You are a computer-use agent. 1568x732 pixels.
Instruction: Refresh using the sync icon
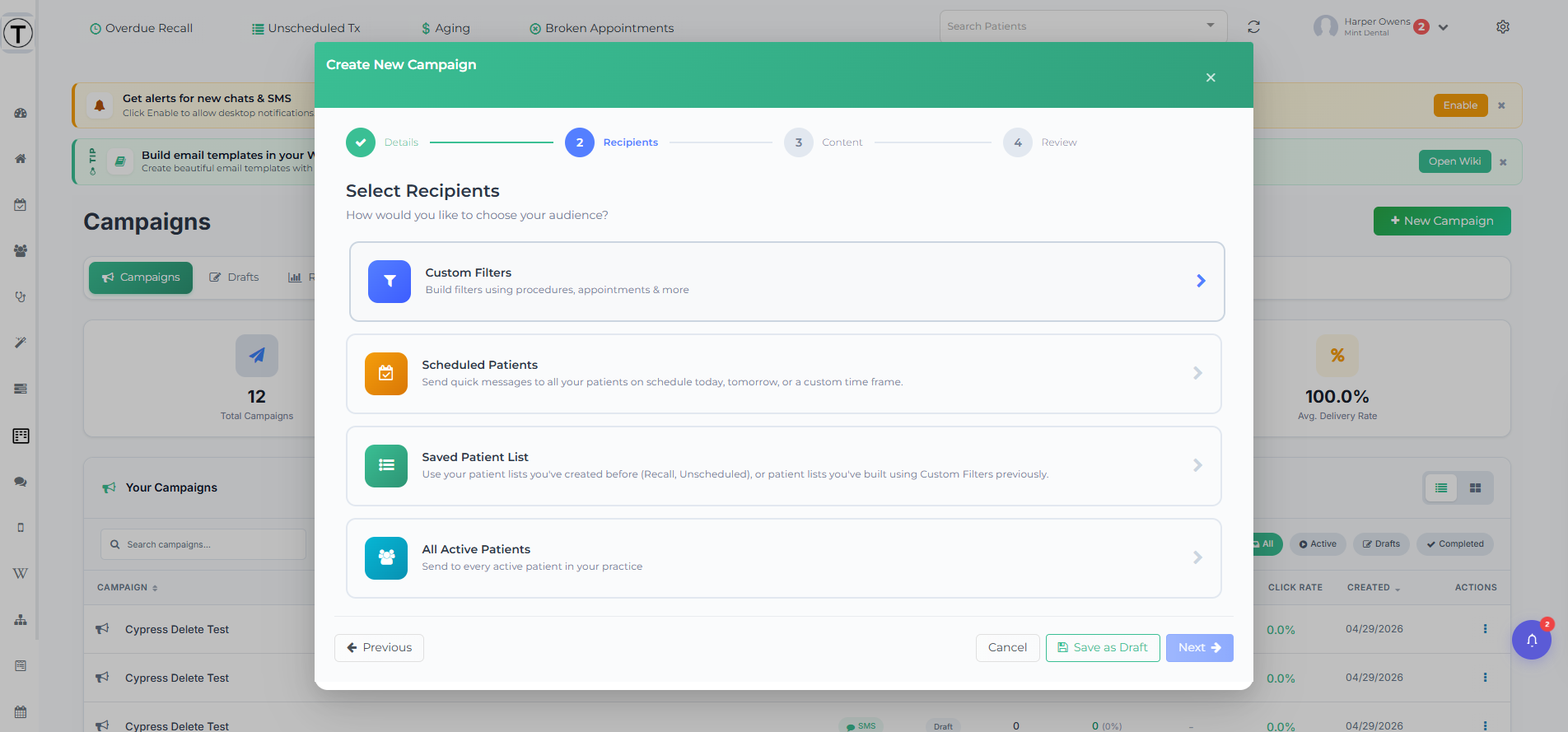(1253, 27)
